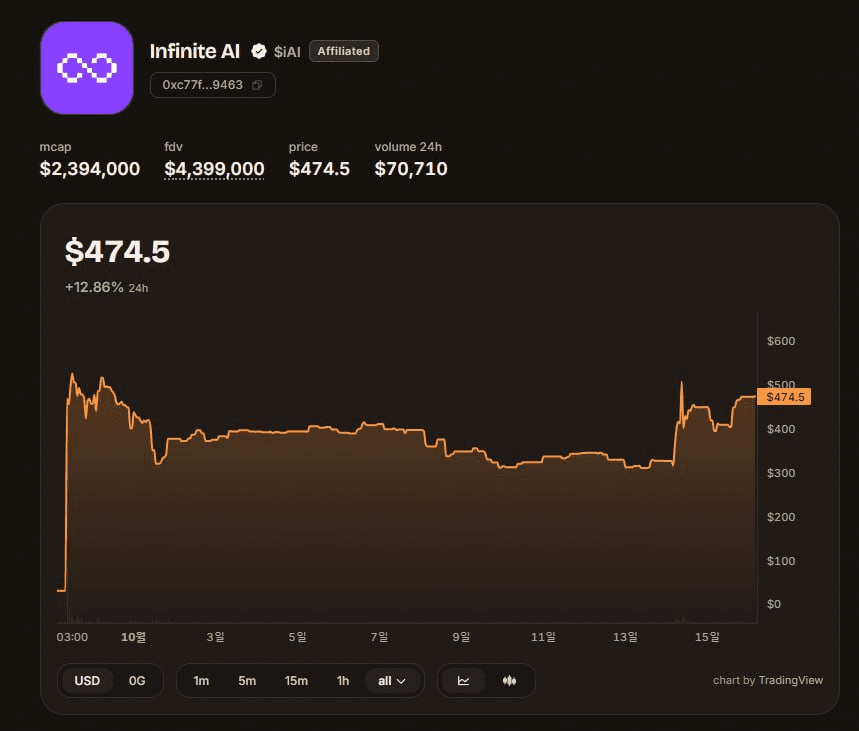Click the price value under the price label
Viewport: 859px width, 731px height.
(319, 169)
